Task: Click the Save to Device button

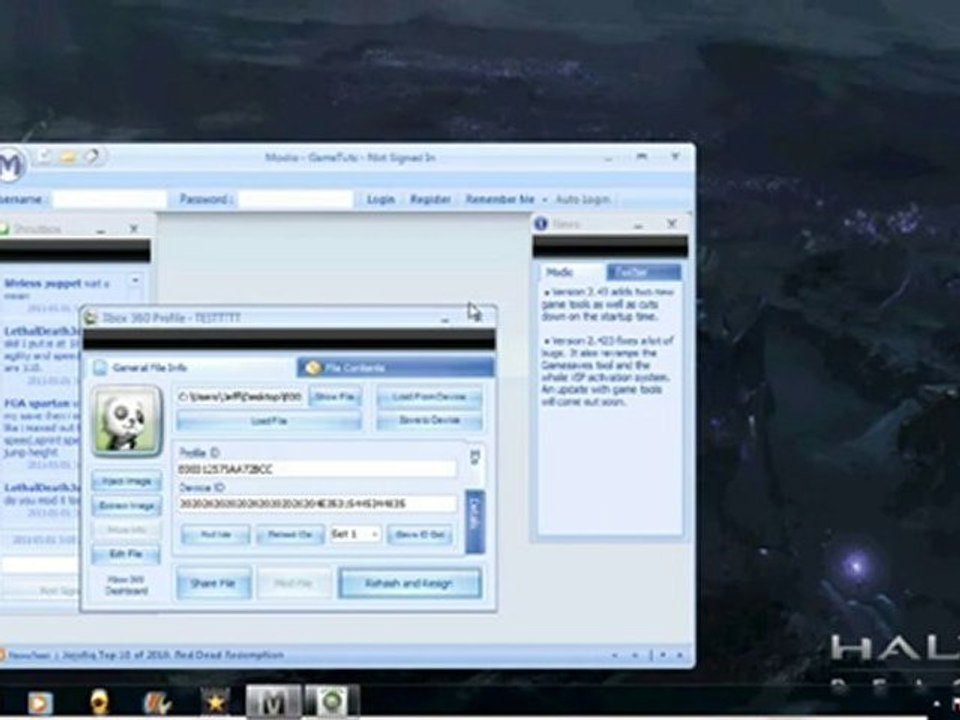Action: [429, 421]
